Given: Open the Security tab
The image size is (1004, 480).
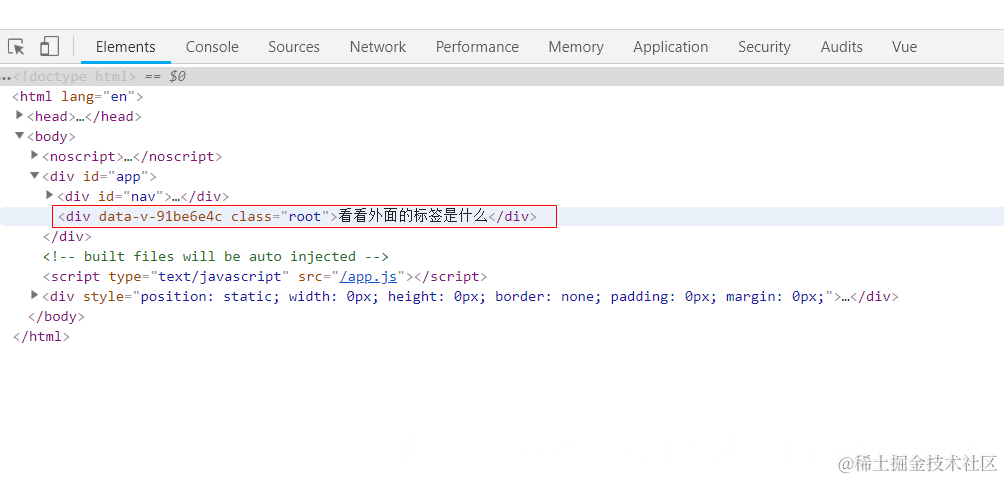Looking at the screenshot, I should 764,47.
